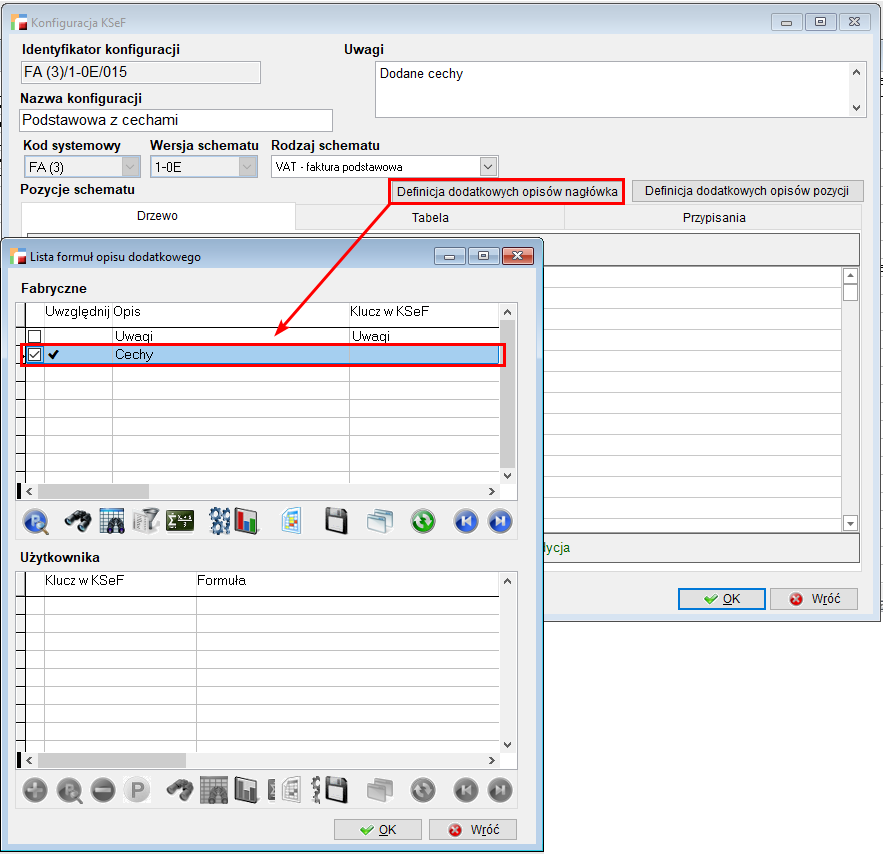Click the gears settings icon in Fabryczne toolbar
Viewport: 883px width, 854px height.
[219, 521]
